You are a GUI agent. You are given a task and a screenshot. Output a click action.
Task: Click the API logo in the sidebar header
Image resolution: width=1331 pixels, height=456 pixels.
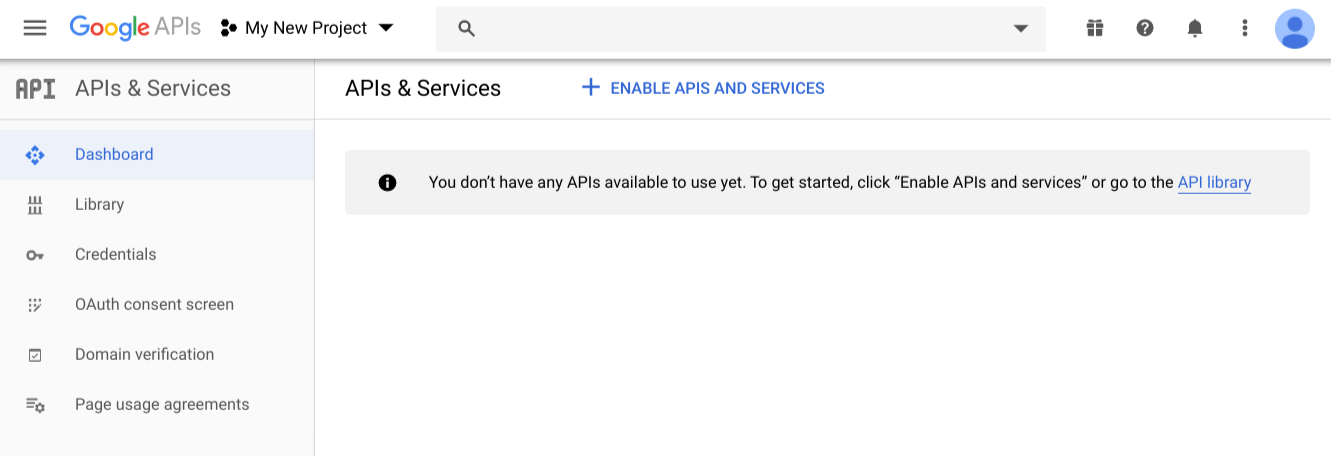(x=36, y=89)
